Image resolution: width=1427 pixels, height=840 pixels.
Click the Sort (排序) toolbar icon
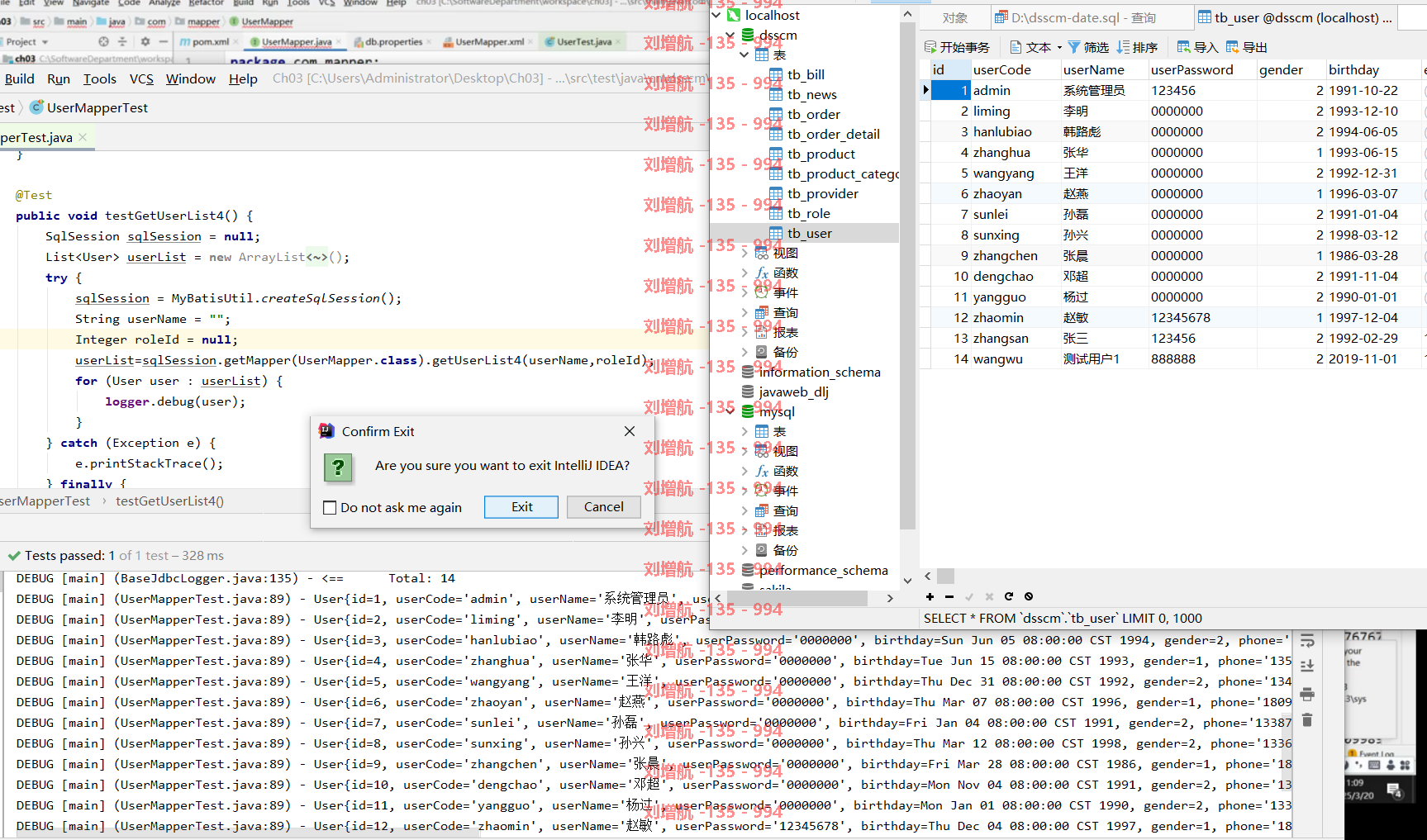point(1124,47)
